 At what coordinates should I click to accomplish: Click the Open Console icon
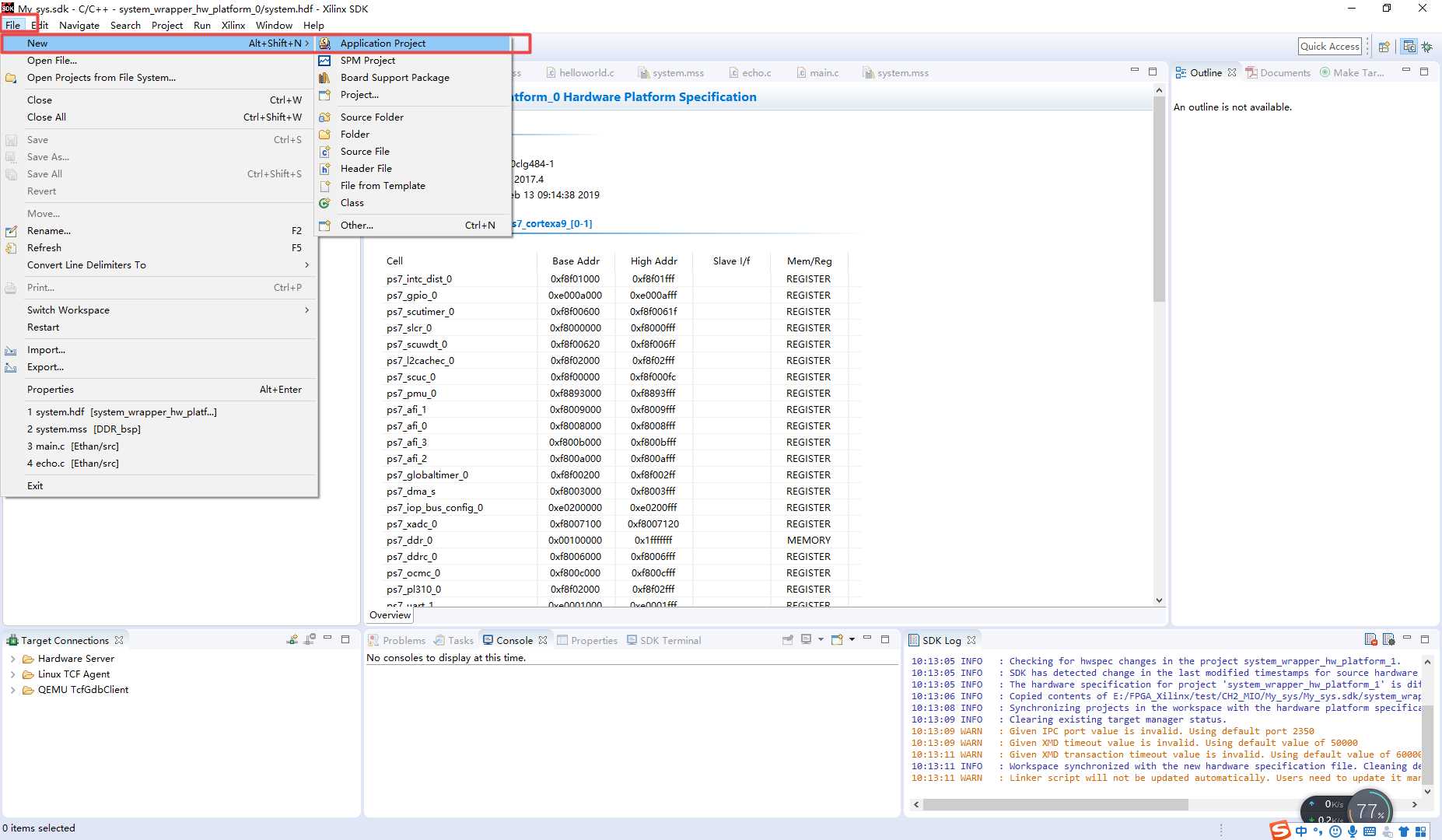837,639
